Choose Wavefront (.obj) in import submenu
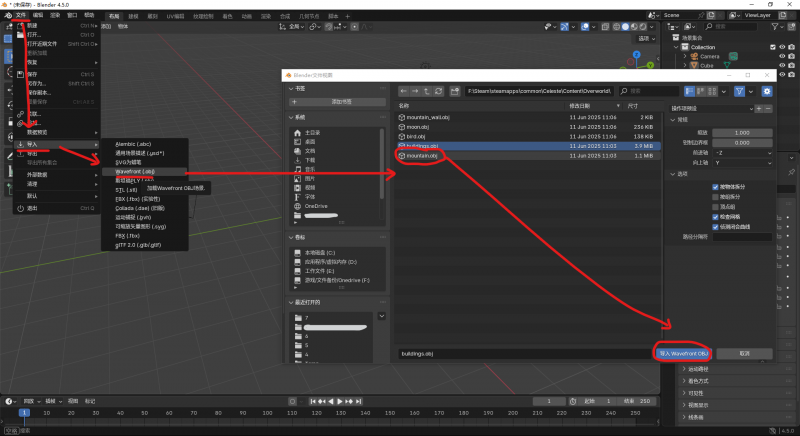The width and height of the screenshot is (800, 436). click(144, 172)
